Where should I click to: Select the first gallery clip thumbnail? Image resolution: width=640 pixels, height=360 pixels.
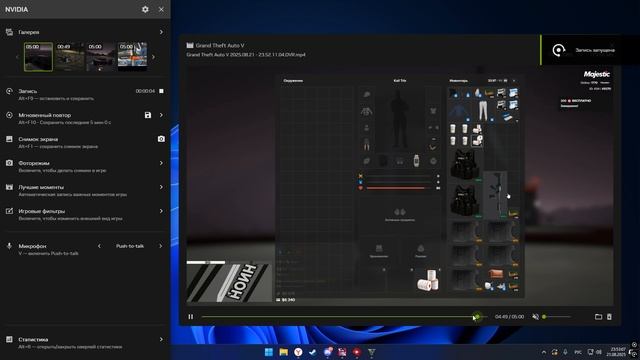point(38,57)
